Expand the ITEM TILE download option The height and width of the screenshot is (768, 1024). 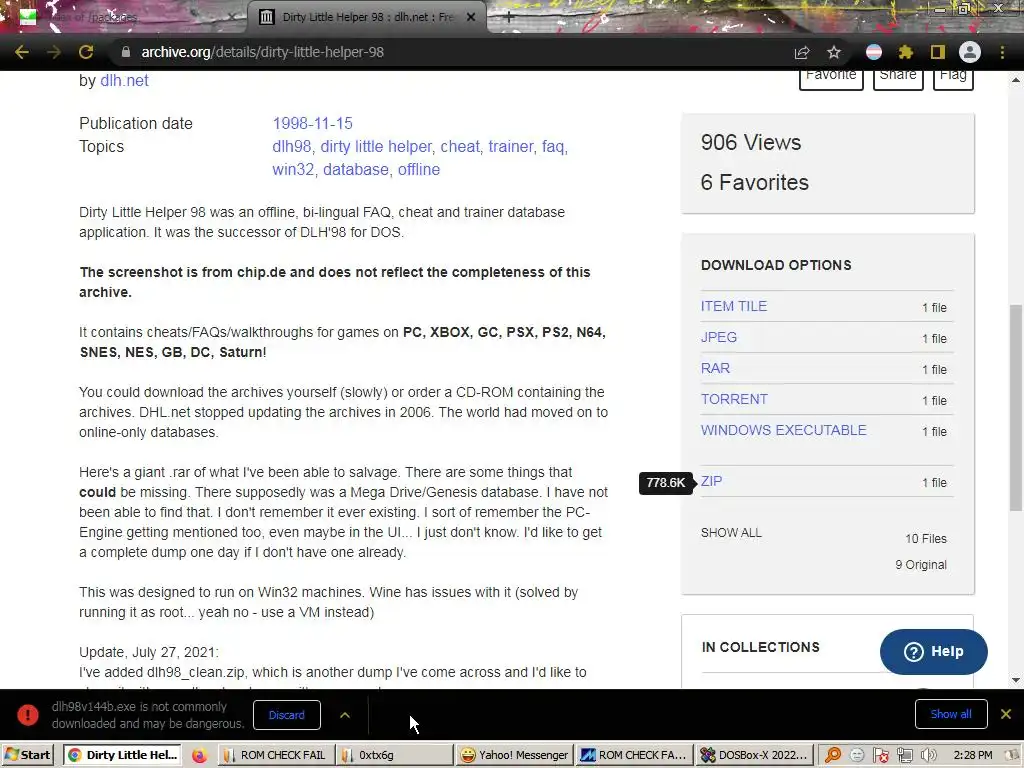[733, 306]
